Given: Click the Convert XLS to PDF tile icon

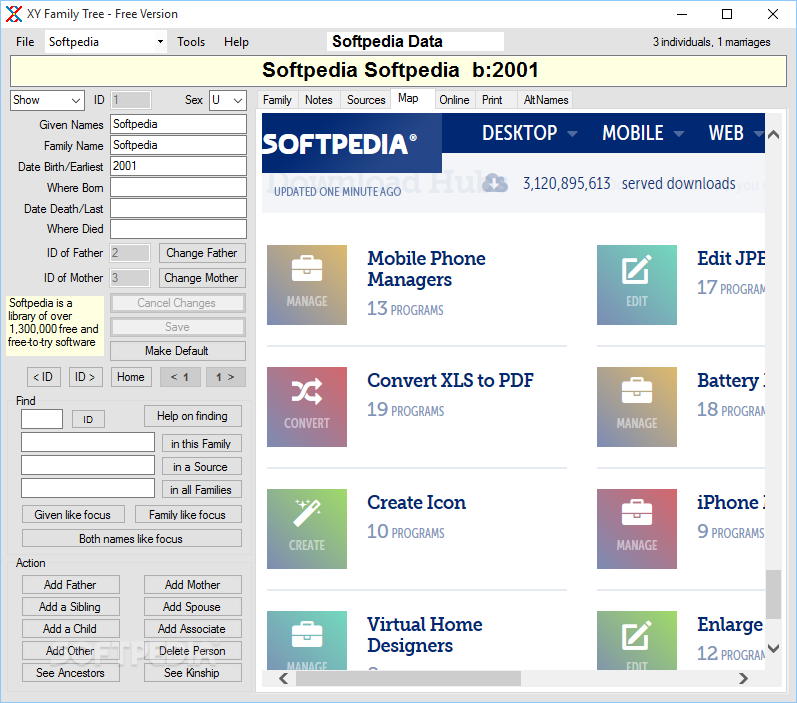Looking at the screenshot, I should [306, 407].
